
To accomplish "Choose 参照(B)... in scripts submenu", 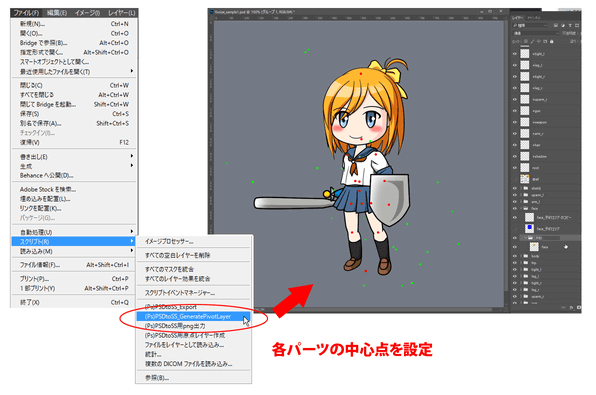I will click(193, 378).
